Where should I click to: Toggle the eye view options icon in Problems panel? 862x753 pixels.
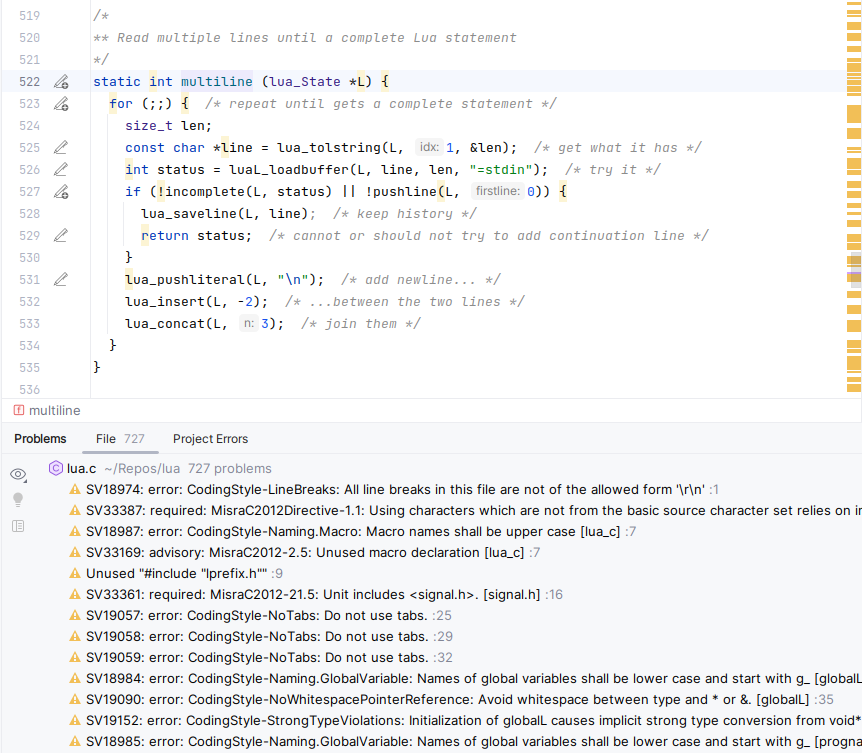tap(18, 474)
